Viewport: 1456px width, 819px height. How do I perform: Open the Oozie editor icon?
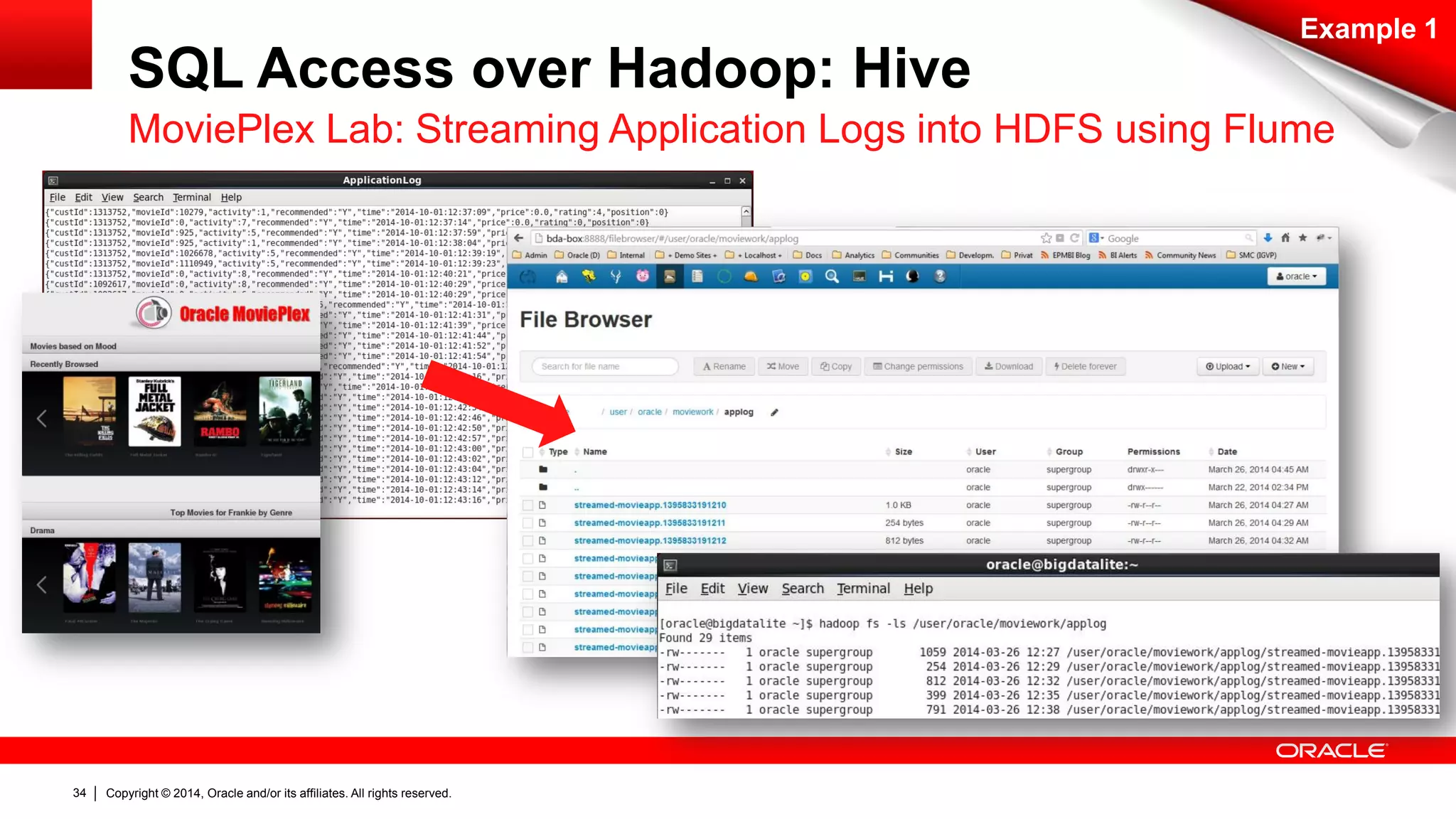778,277
